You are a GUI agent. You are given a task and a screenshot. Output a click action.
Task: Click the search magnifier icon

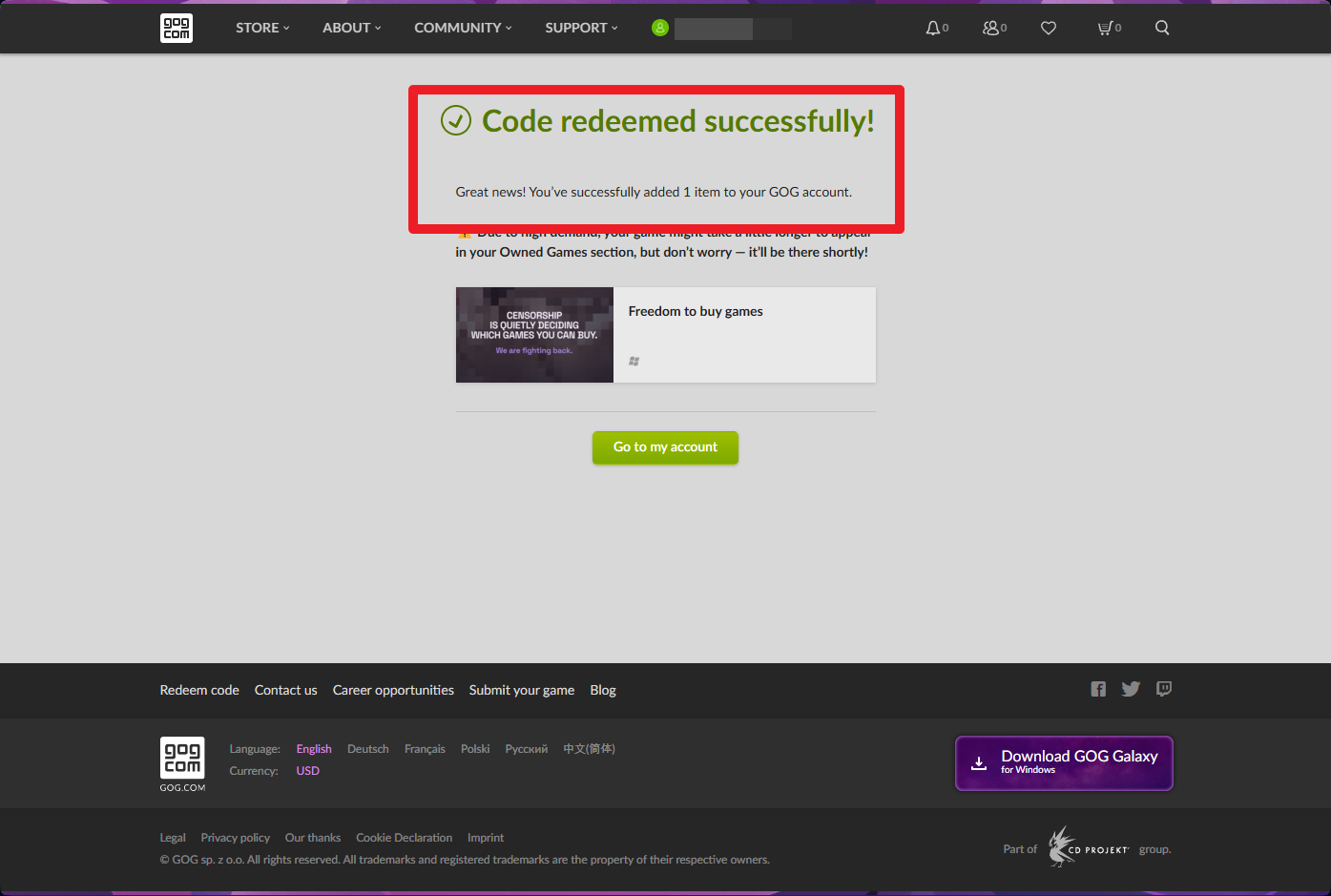[1162, 28]
